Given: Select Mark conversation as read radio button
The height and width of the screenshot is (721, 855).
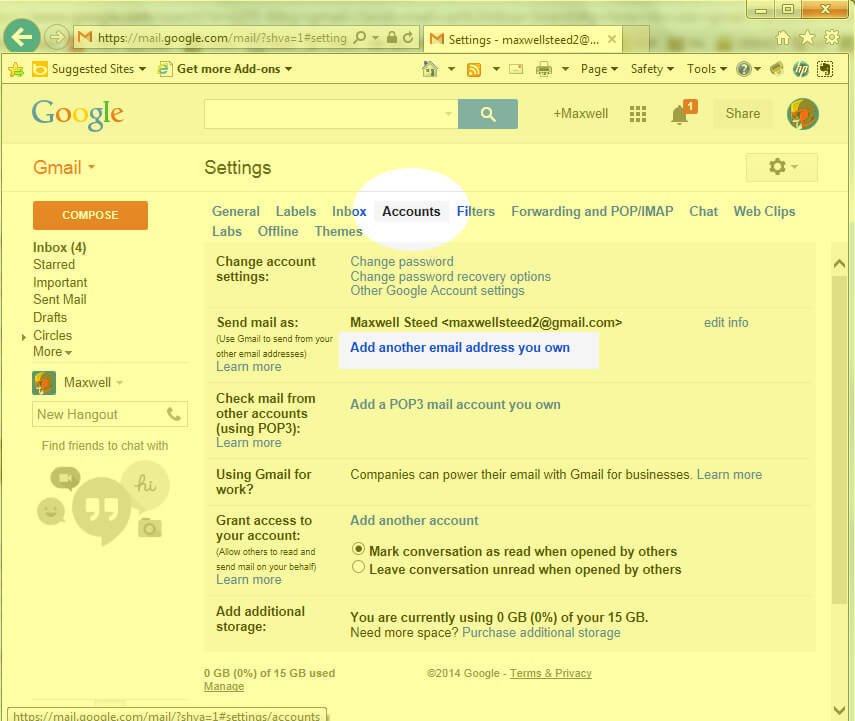Looking at the screenshot, I should (x=358, y=549).
